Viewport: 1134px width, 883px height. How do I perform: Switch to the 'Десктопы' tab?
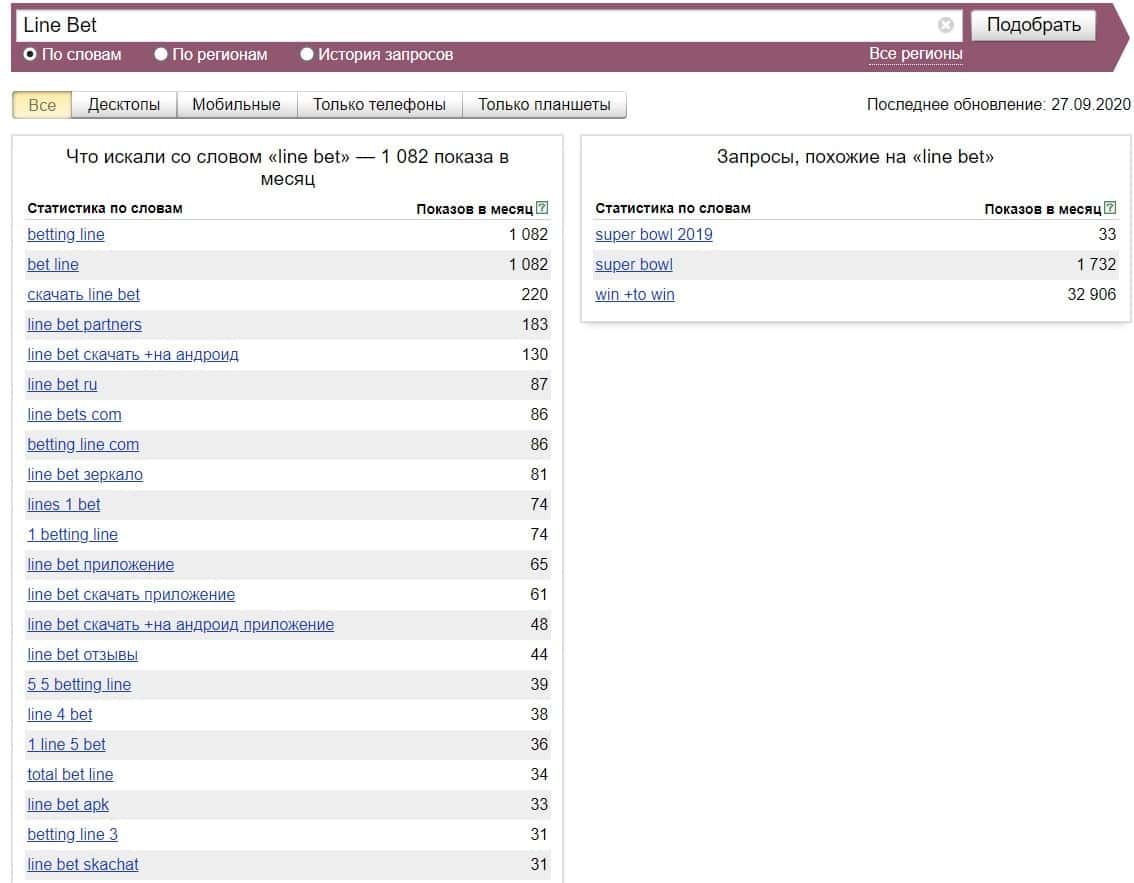click(x=124, y=105)
